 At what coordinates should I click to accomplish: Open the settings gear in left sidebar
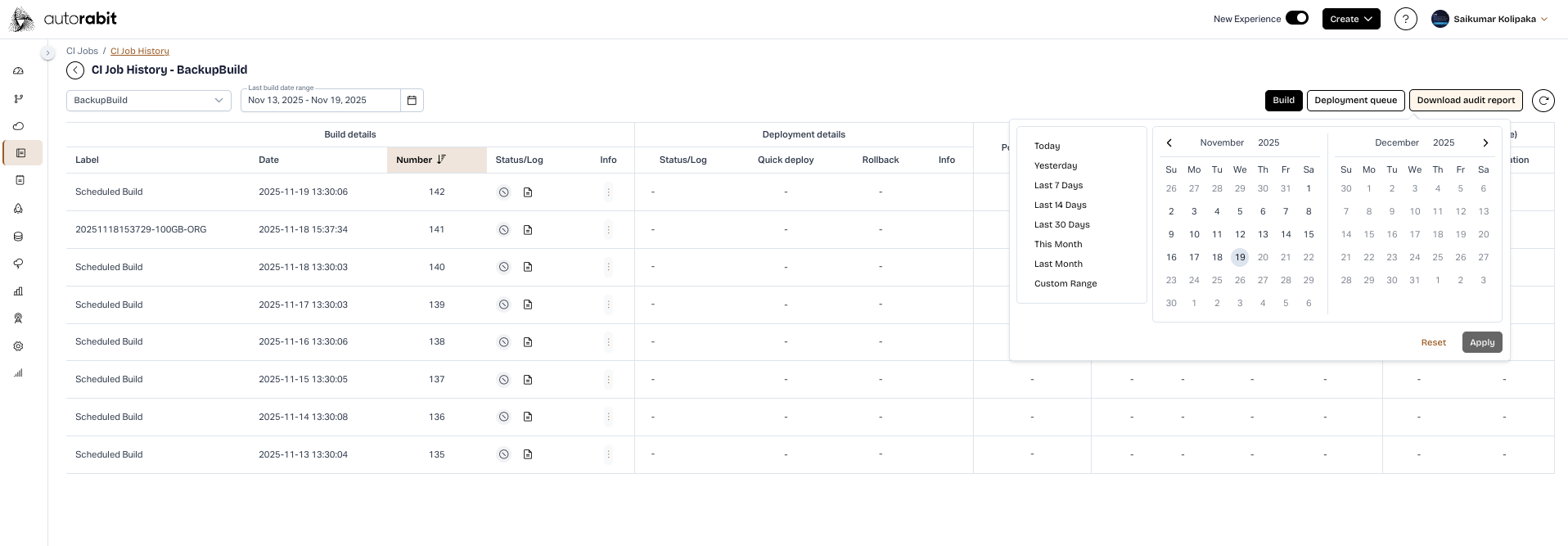click(19, 346)
